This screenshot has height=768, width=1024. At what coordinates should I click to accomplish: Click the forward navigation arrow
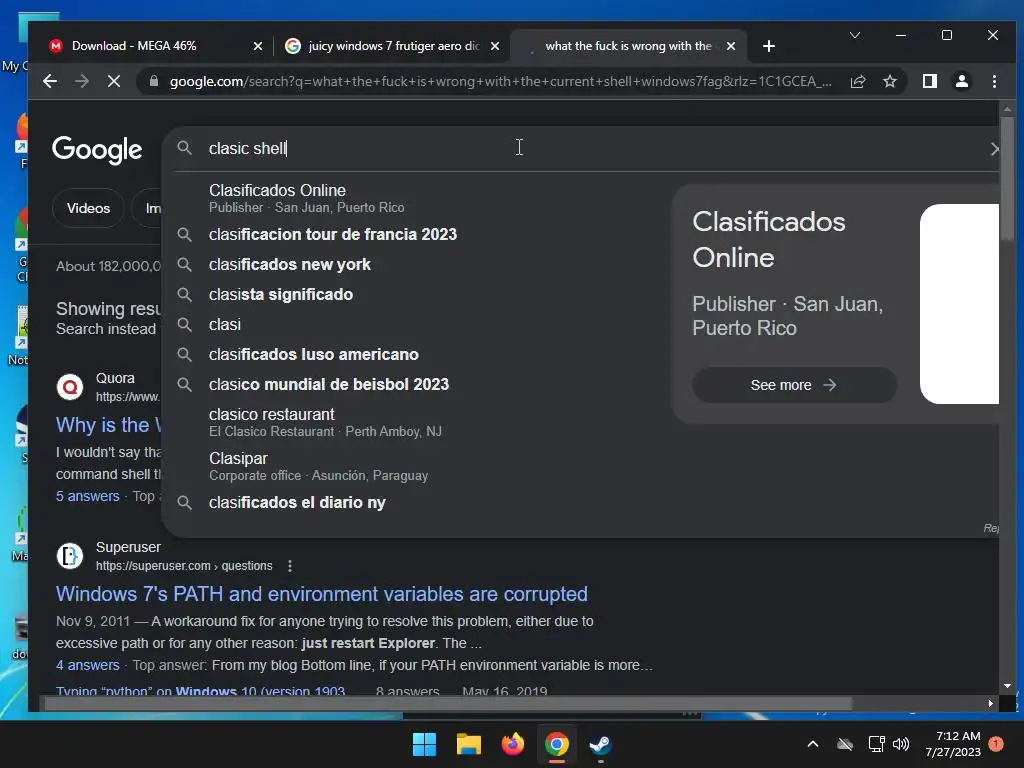[82, 81]
